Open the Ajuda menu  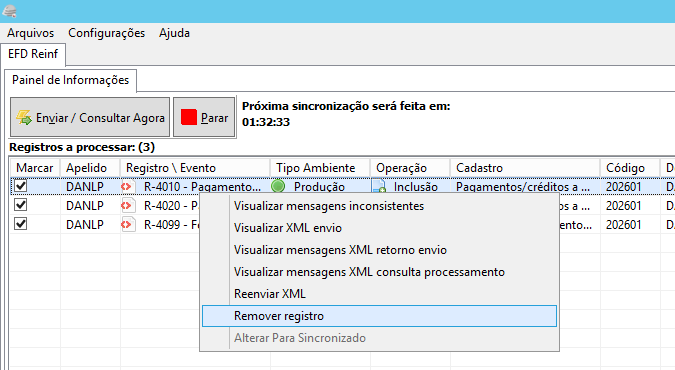tap(174, 33)
